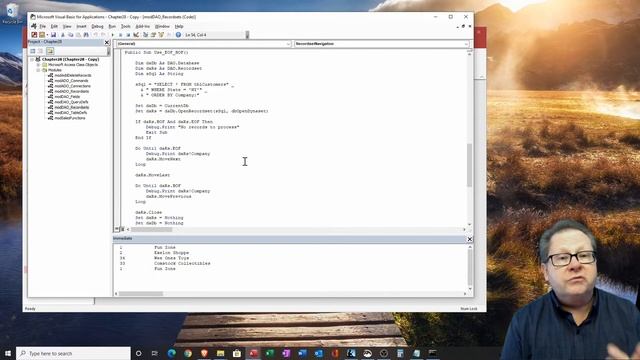Image resolution: width=640 pixels, height=360 pixels.
Task: Open the Help menu
Action: [179, 27]
